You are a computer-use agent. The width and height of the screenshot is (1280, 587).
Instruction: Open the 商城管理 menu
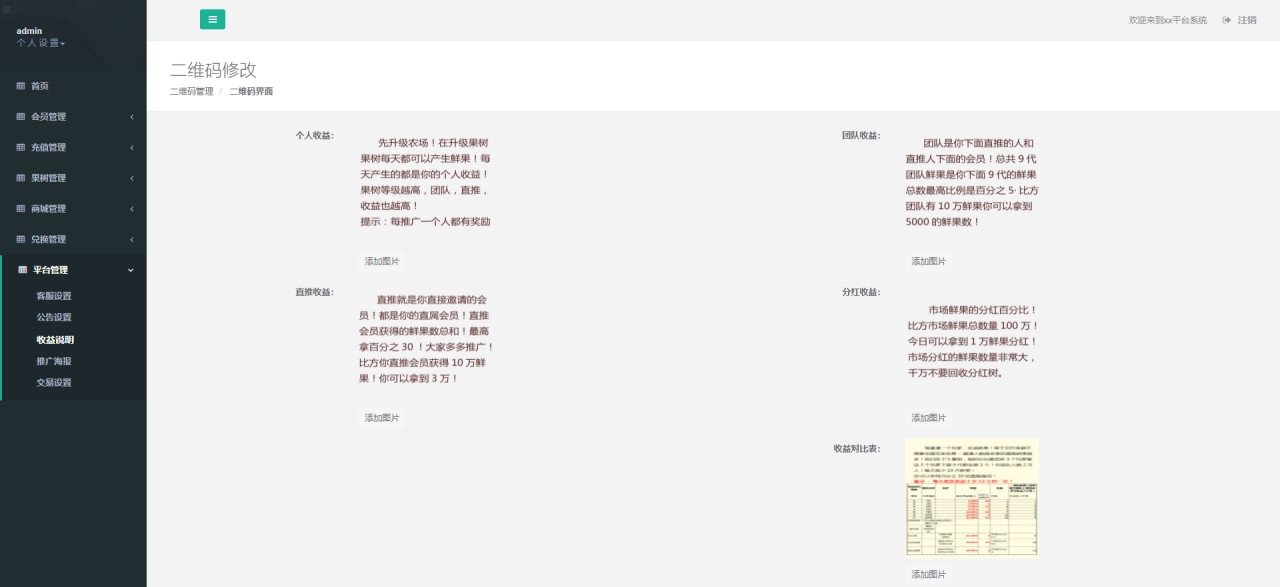[x=49, y=209]
